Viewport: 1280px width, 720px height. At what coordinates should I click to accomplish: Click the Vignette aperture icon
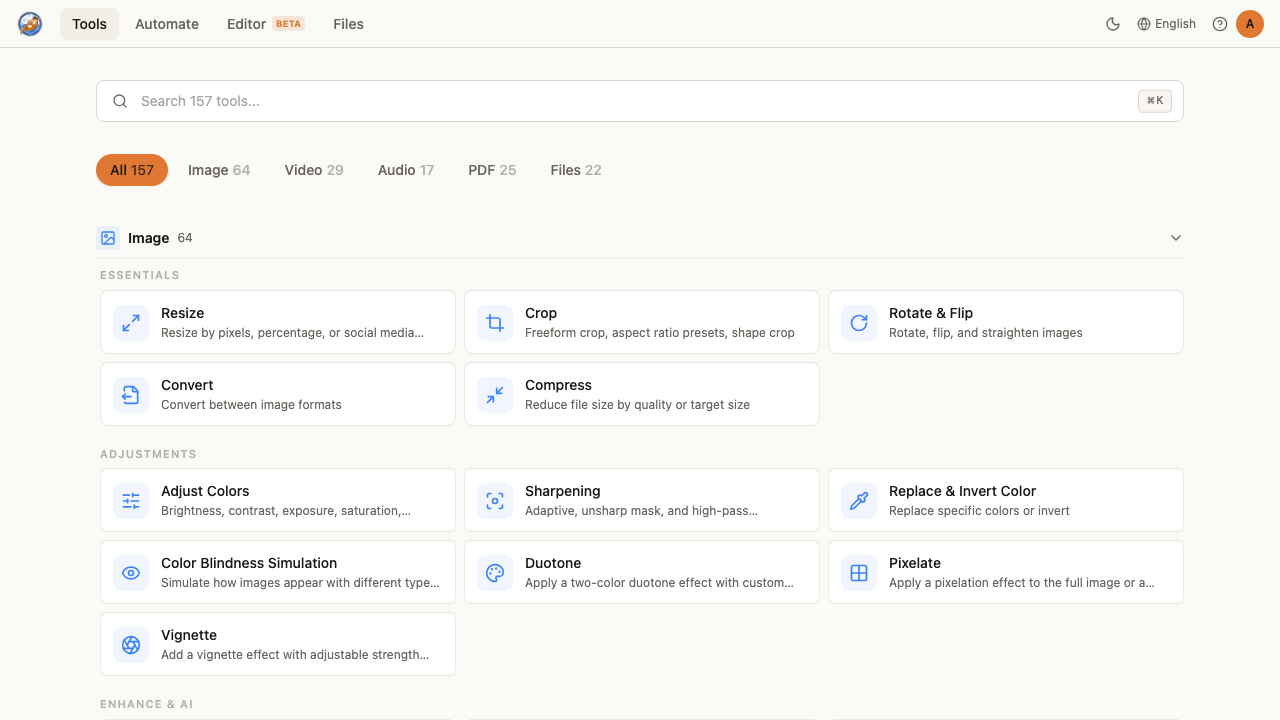(x=131, y=645)
